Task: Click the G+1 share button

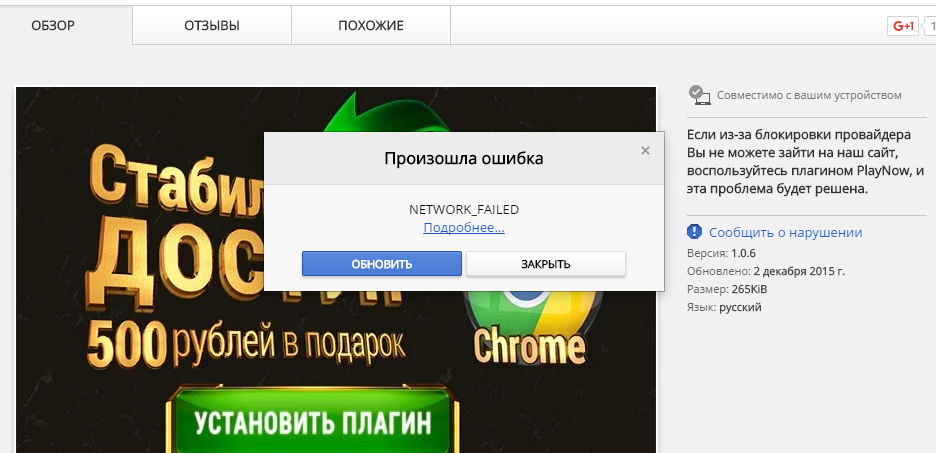Action: 903,26
